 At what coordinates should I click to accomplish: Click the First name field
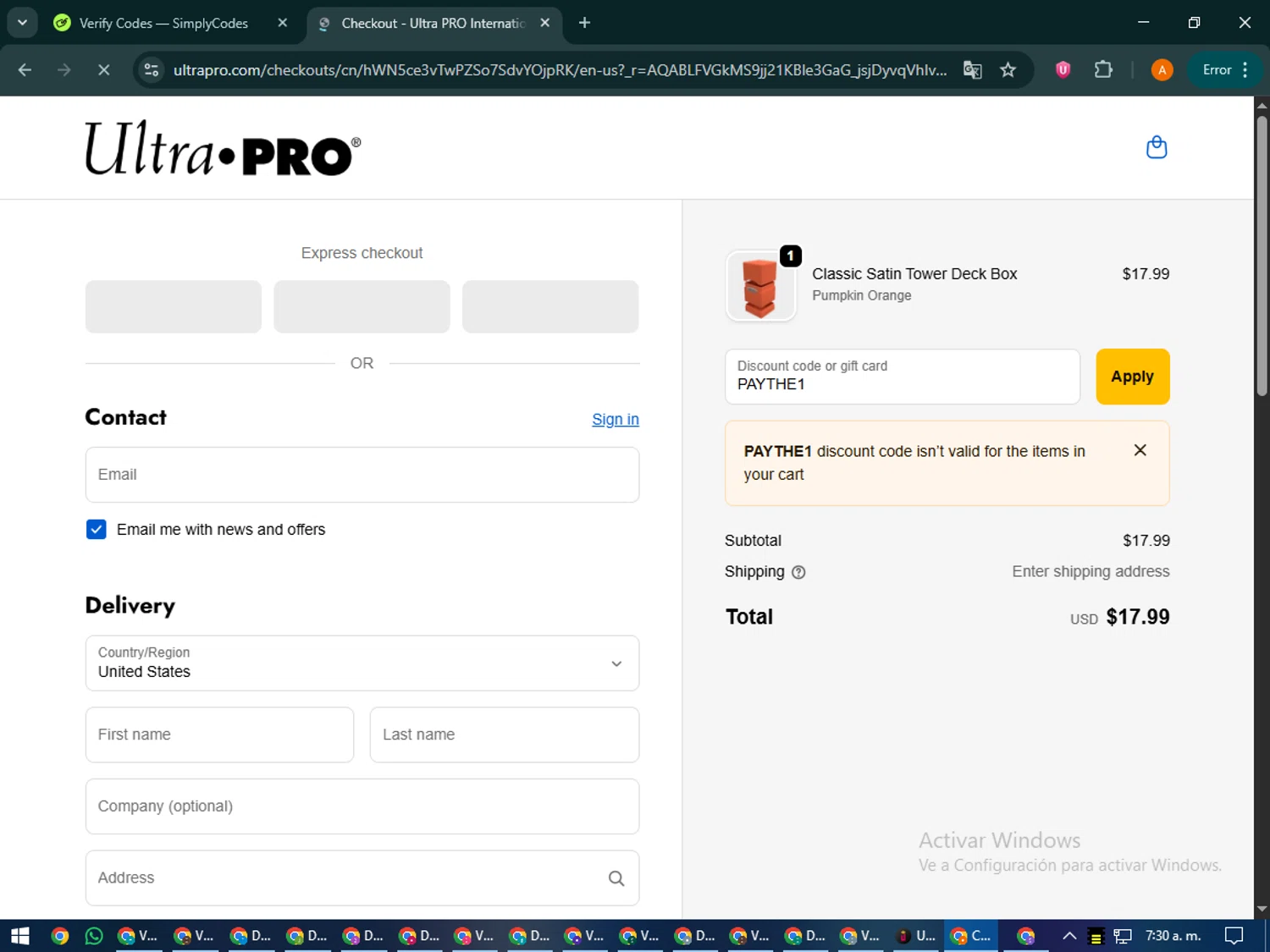(x=219, y=735)
